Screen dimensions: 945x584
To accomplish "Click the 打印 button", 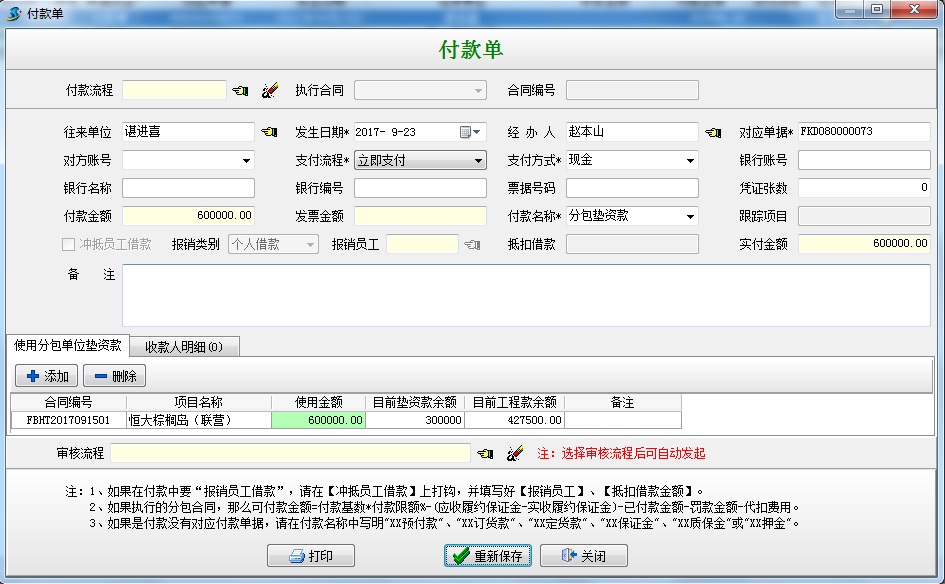I will coord(311,556).
